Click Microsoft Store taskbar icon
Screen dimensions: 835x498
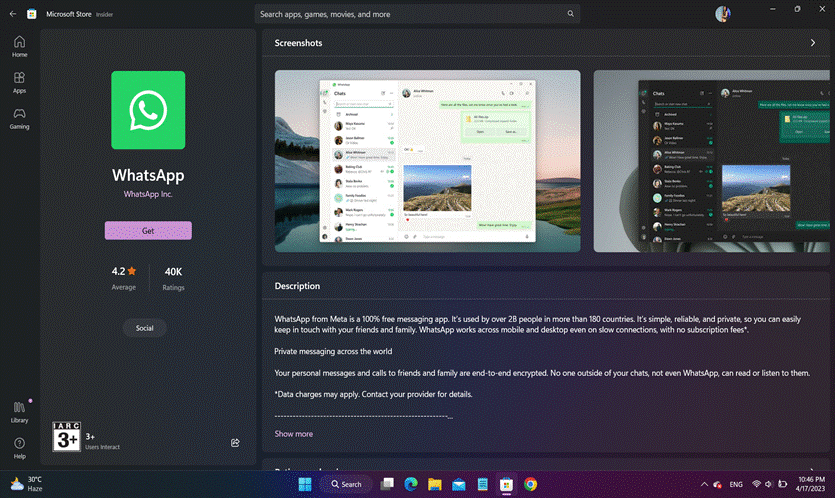pyautogui.click(x=506, y=484)
